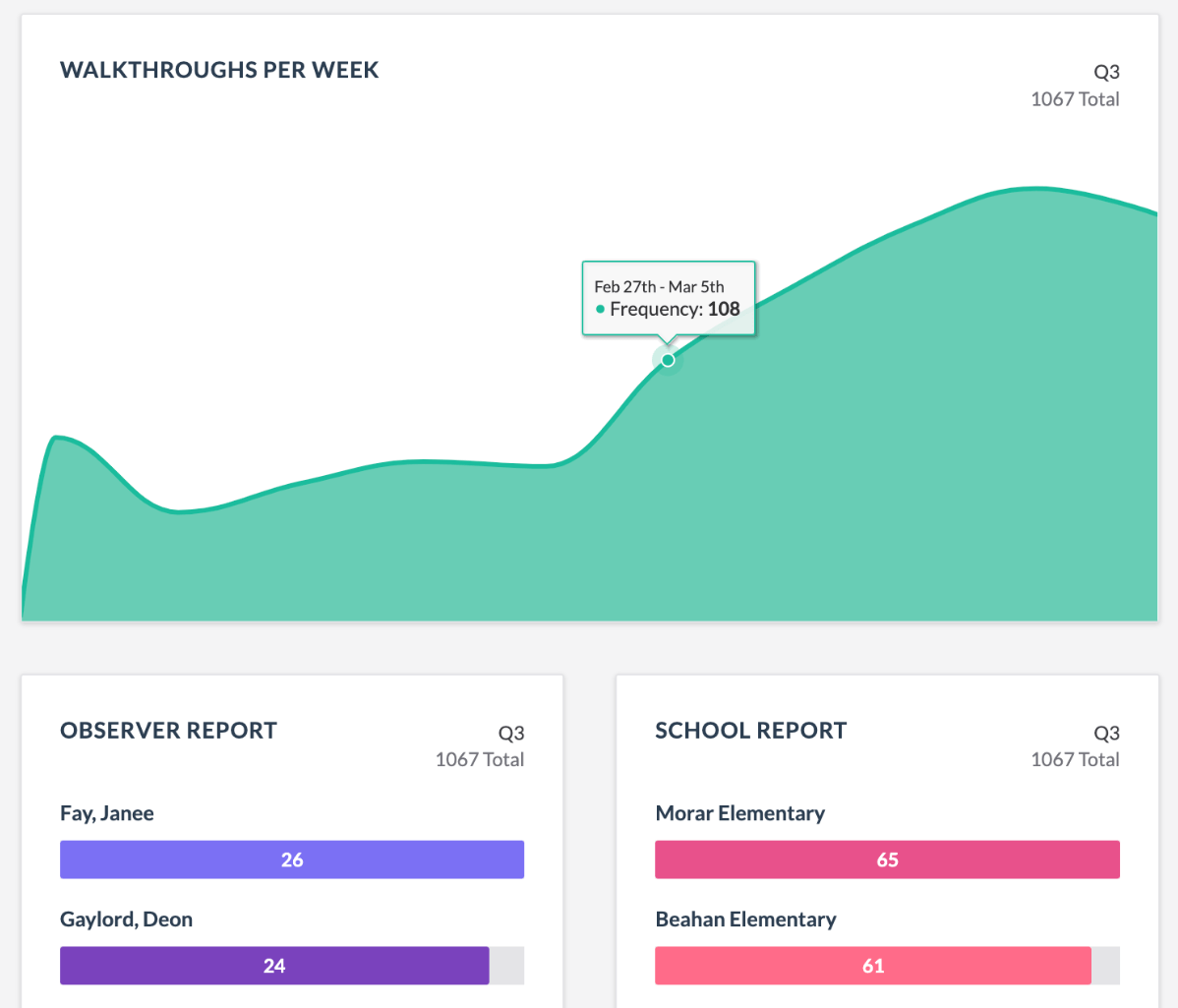Select the Morar Elementary school name
This screenshot has height=1008, width=1178.
(x=739, y=813)
